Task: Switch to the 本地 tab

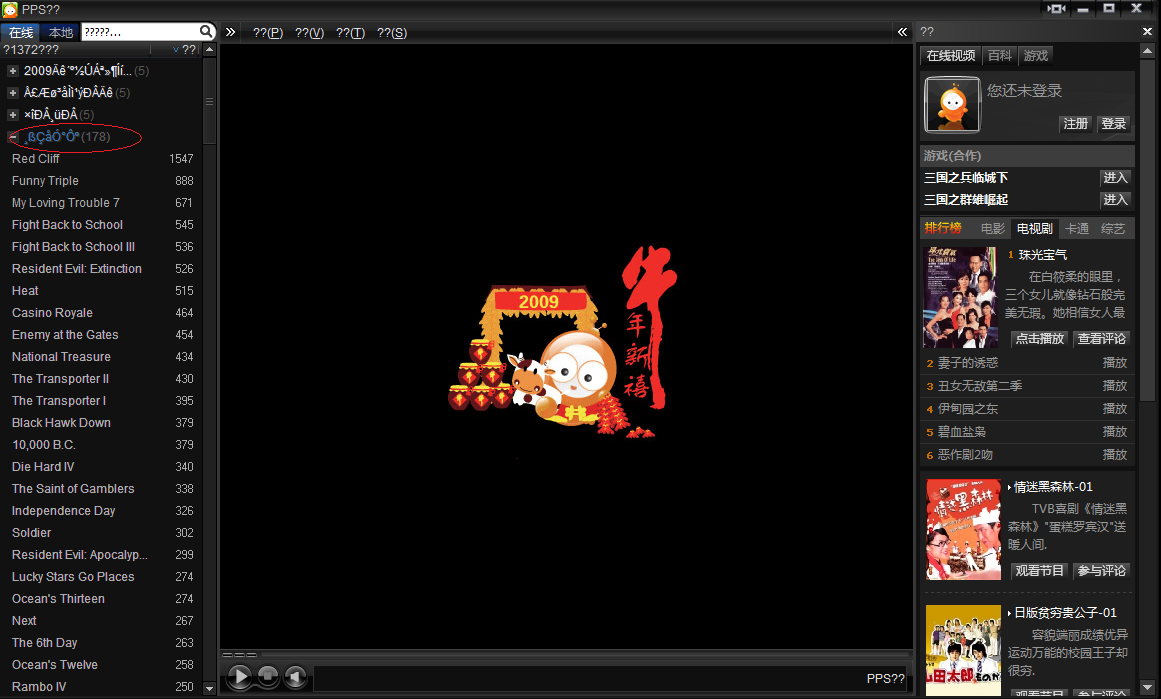Action: coord(61,32)
